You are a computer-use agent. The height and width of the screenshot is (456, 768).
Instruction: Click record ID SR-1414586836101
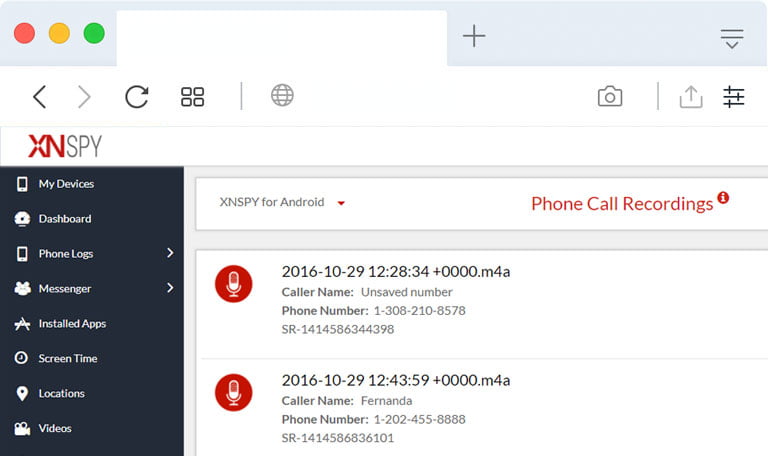337,438
